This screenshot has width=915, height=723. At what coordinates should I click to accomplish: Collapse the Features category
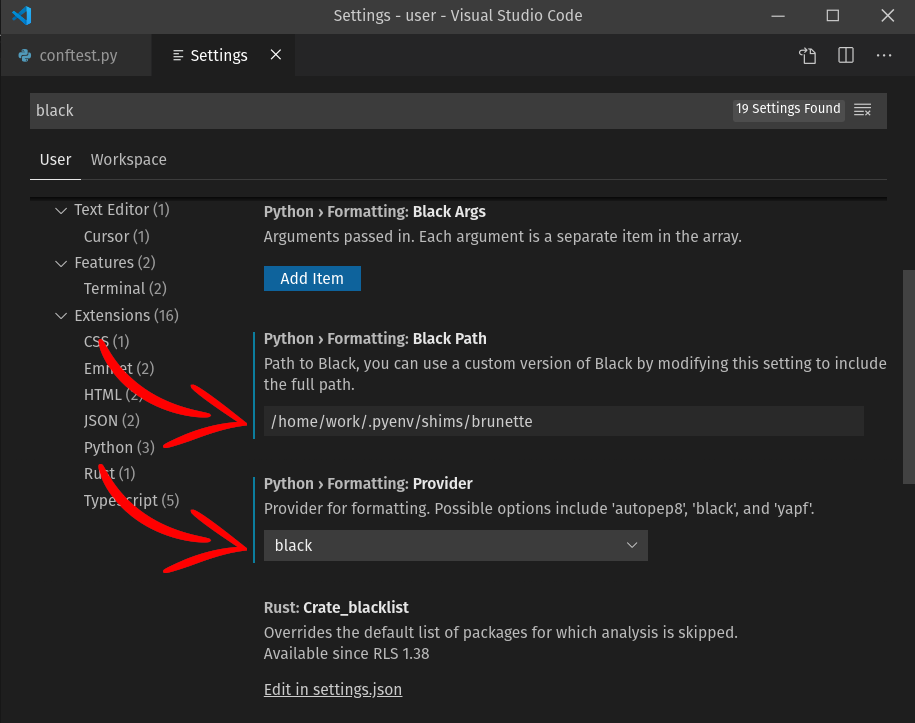click(x=61, y=263)
